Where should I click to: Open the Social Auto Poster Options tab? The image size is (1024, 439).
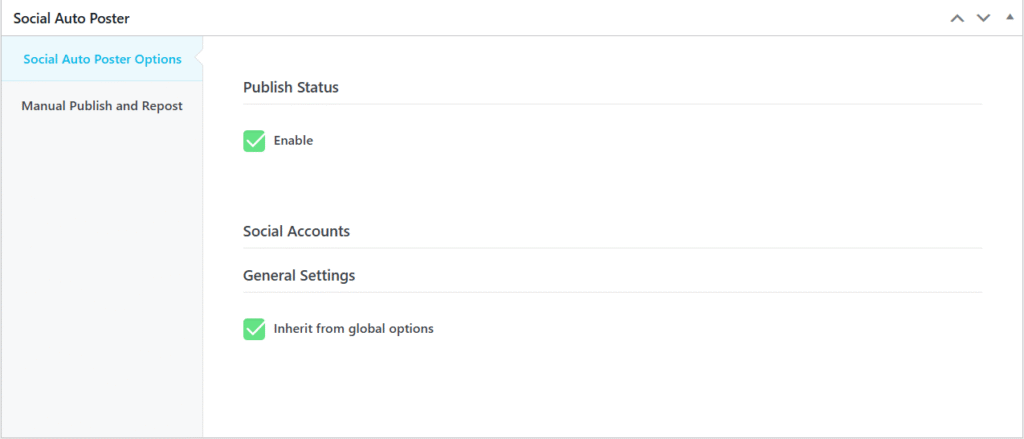point(102,59)
